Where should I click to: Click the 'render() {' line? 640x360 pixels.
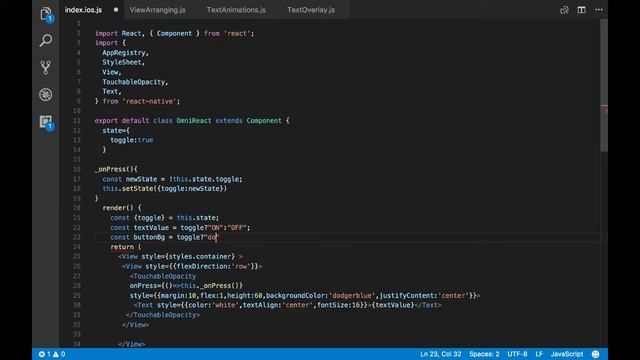tap(122, 208)
